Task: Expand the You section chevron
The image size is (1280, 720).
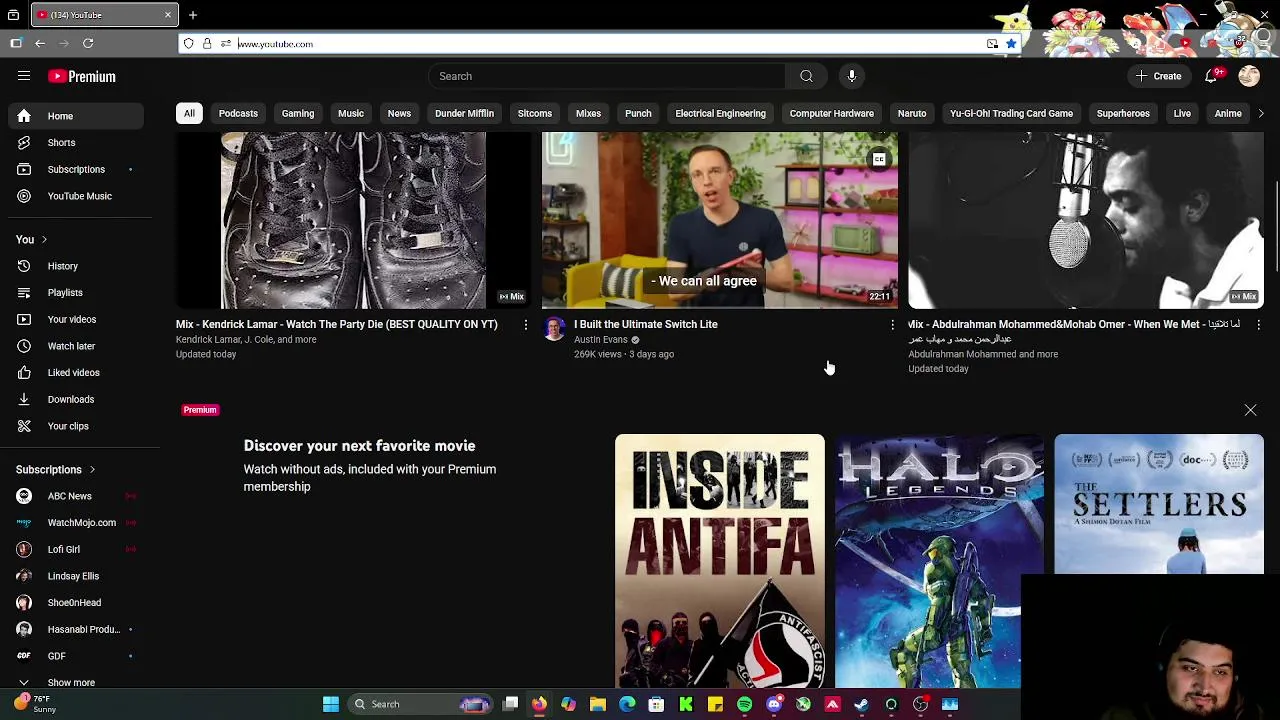Action: (44, 240)
